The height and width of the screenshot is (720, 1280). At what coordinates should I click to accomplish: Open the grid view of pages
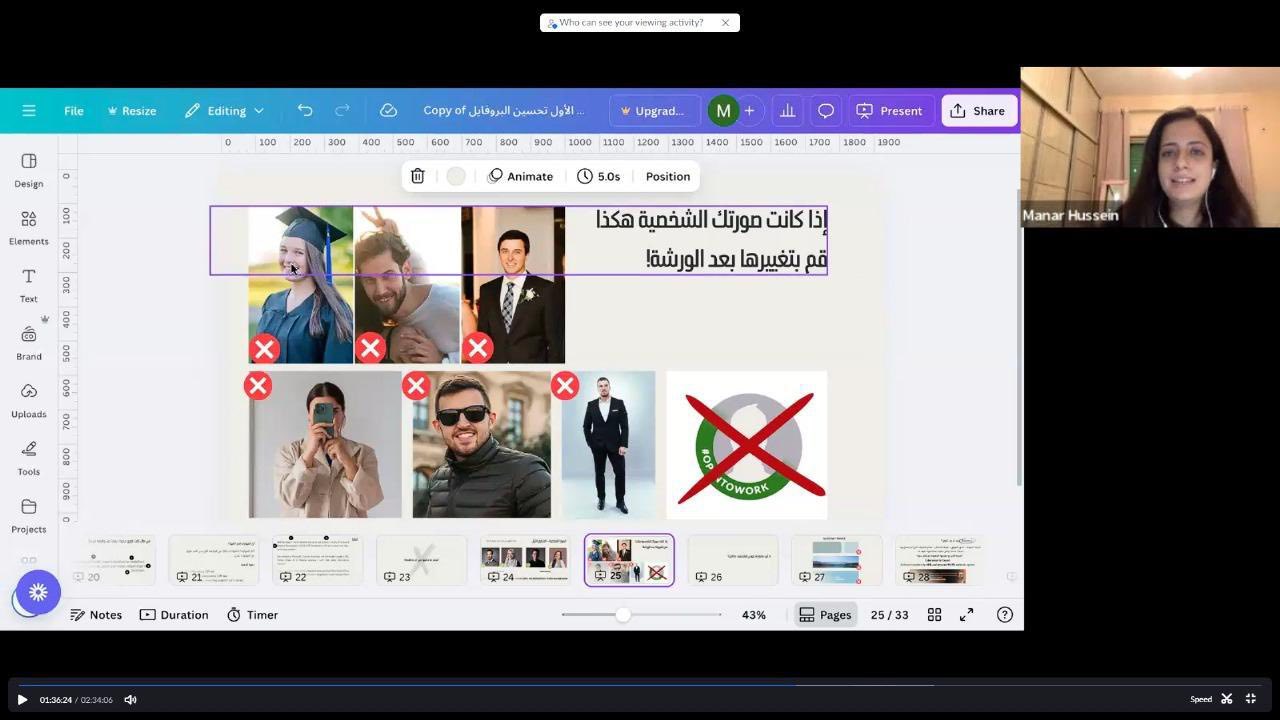pos(934,615)
